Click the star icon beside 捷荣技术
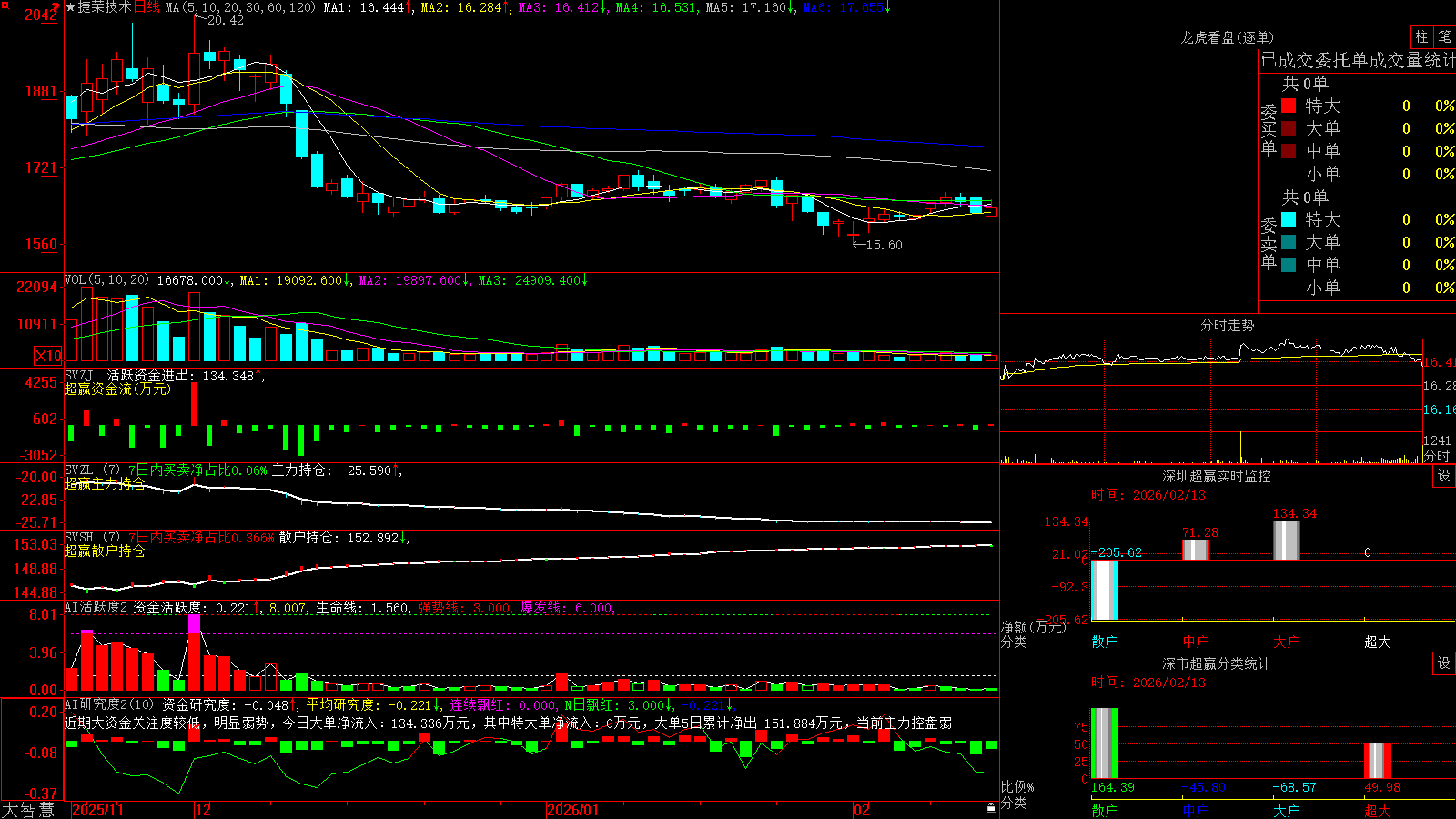The image size is (1456, 819). 71,7
